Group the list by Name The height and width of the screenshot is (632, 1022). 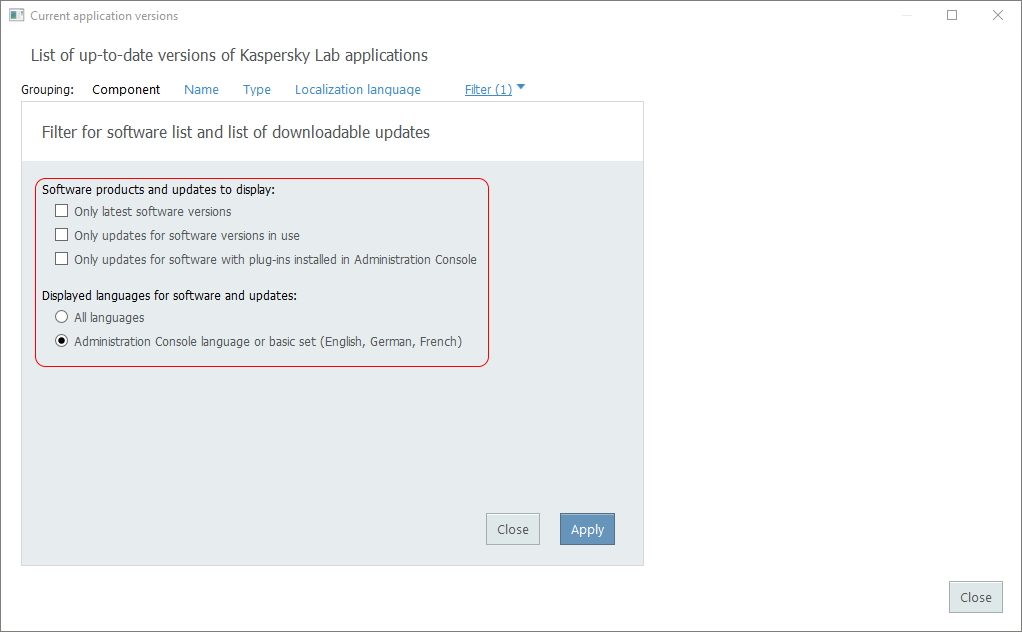coord(201,90)
